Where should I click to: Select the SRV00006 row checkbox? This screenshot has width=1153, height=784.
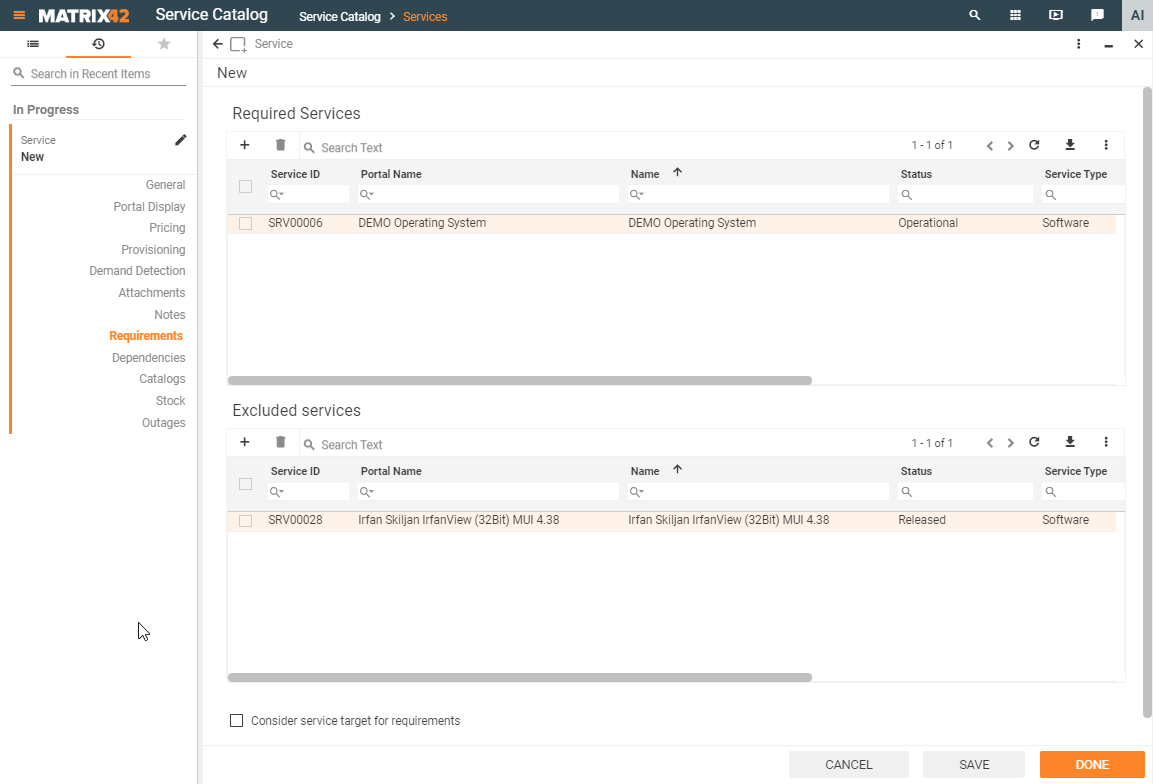click(x=245, y=224)
